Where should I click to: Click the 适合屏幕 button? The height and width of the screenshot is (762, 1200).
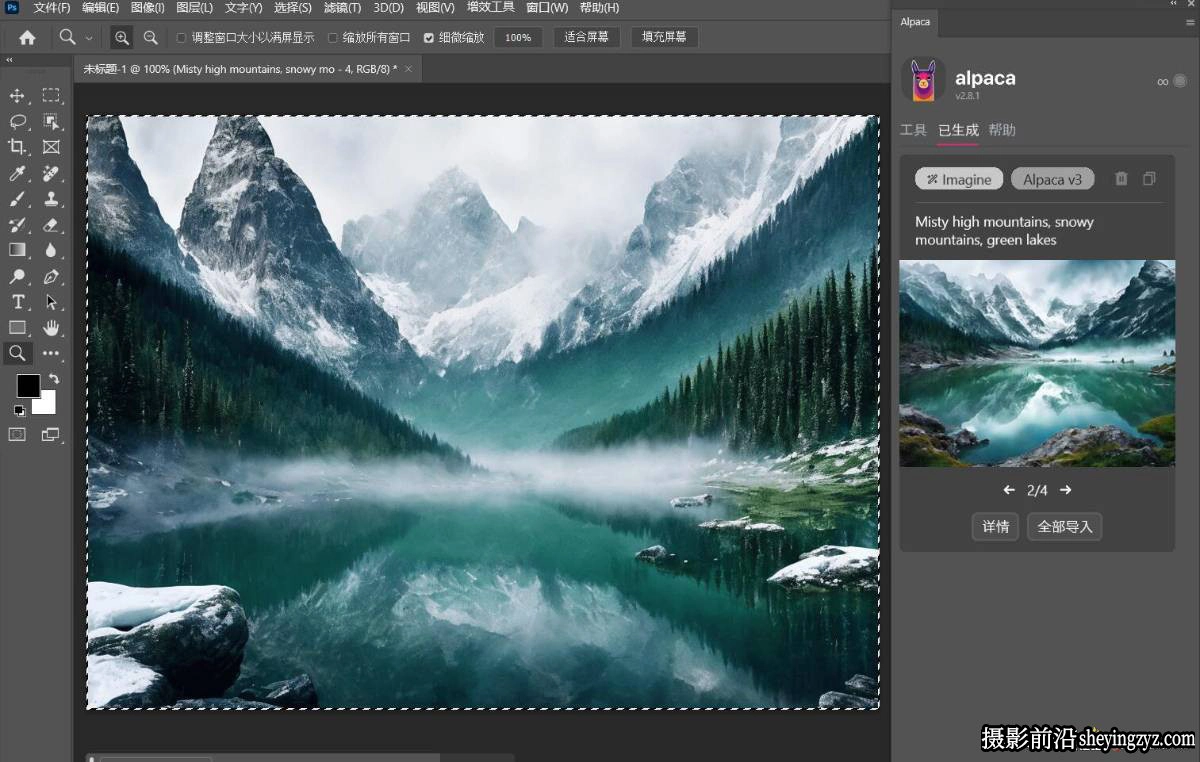(586, 38)
